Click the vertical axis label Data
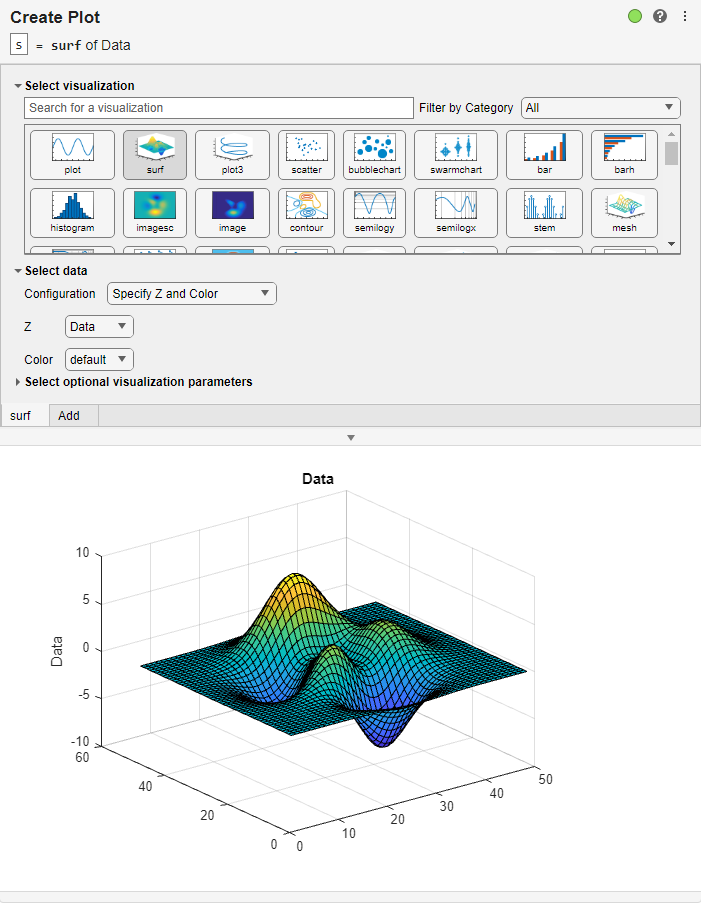This screenshot has width=701, height=904. (56, 651)
